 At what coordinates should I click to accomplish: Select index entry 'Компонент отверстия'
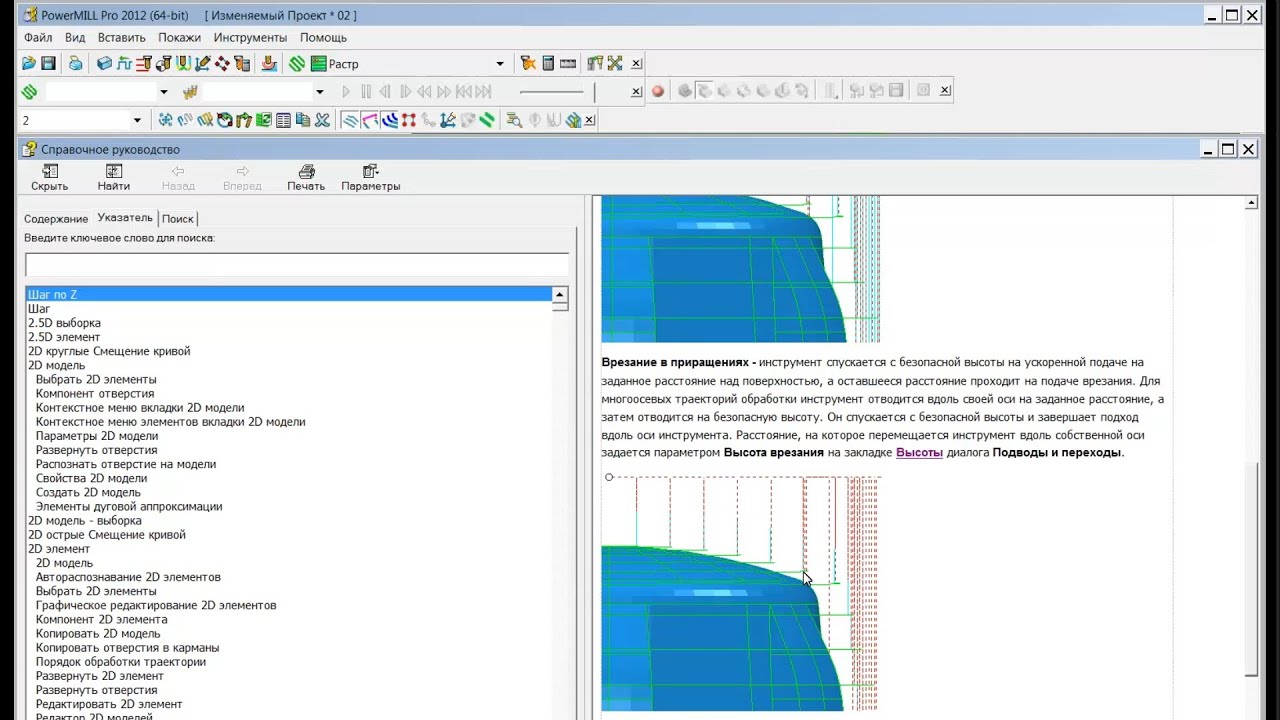pyautogui.click(x=95, y=394)
